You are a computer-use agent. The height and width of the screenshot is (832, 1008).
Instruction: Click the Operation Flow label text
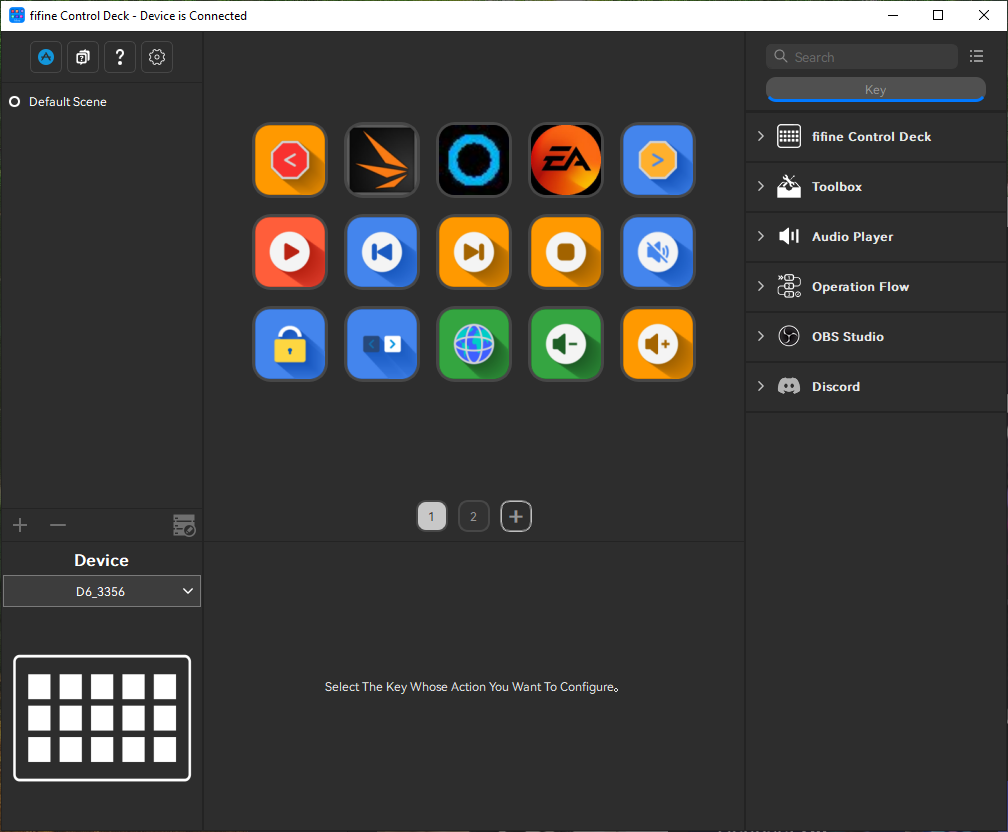click(860, 287)
